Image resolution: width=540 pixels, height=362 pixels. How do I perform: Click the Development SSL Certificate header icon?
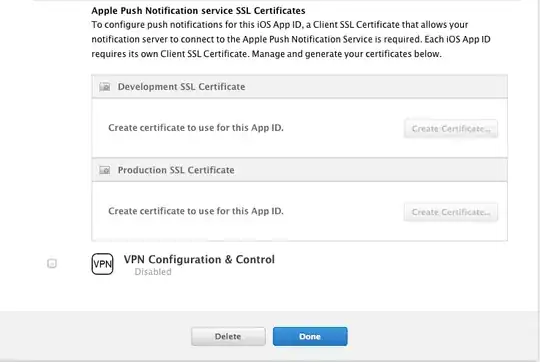tap(105, 87)
